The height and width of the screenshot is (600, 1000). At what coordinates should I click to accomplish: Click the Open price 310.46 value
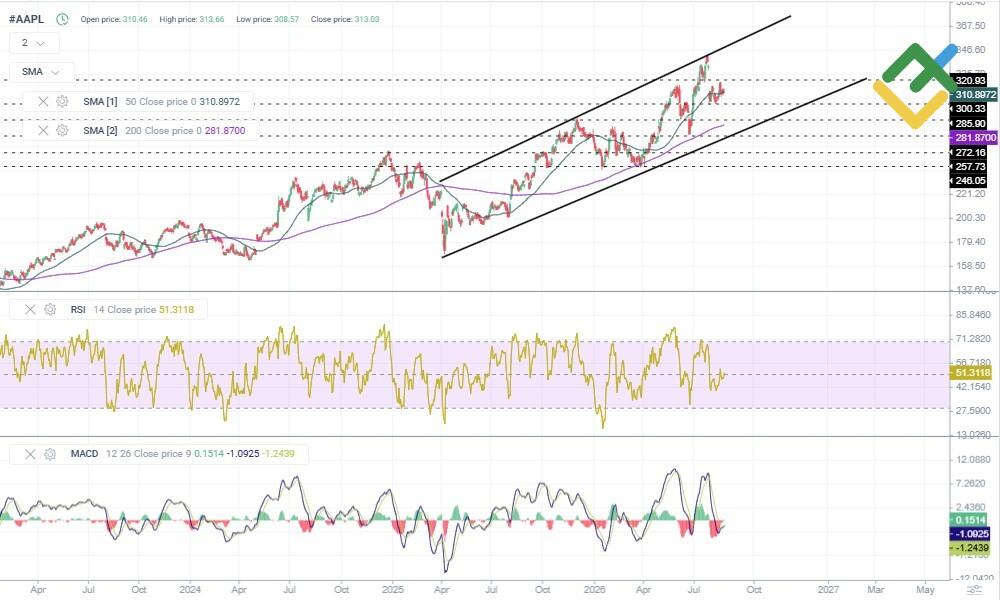[135, 19]
